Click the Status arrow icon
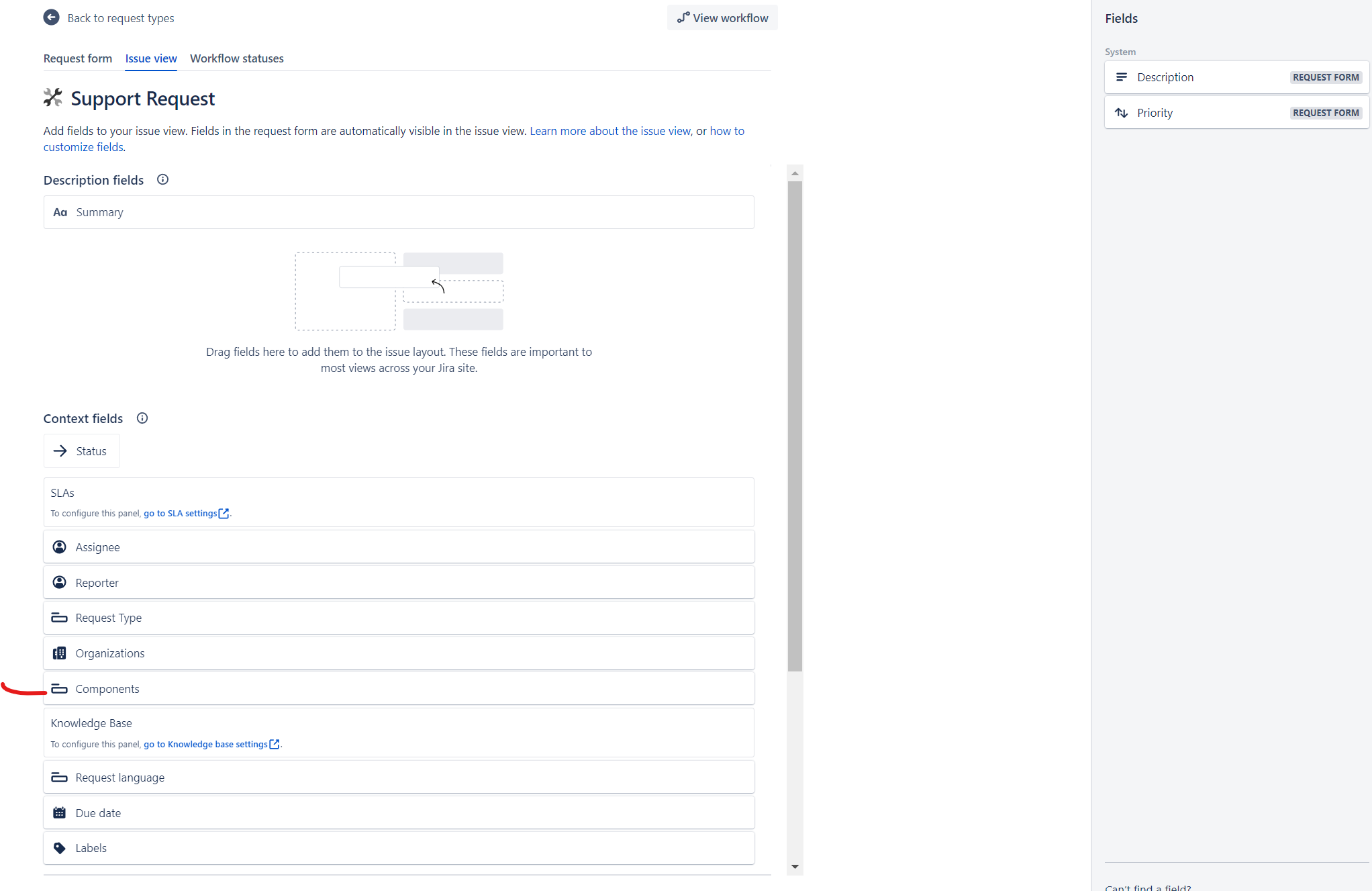This screenshot has height=891, width=1372. (x=60, y=451)
